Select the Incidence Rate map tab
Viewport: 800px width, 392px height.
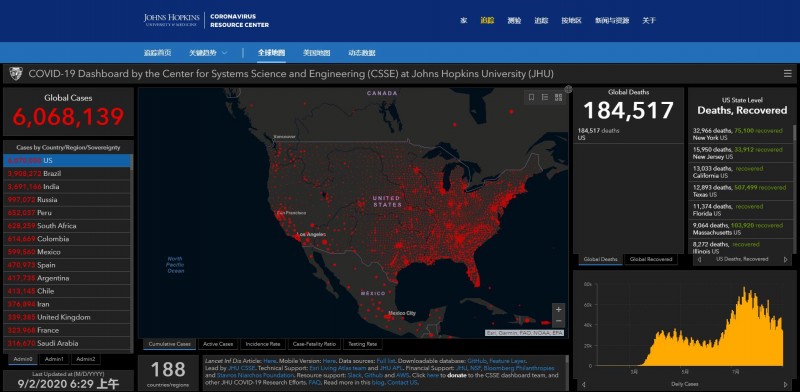[263, 344]
